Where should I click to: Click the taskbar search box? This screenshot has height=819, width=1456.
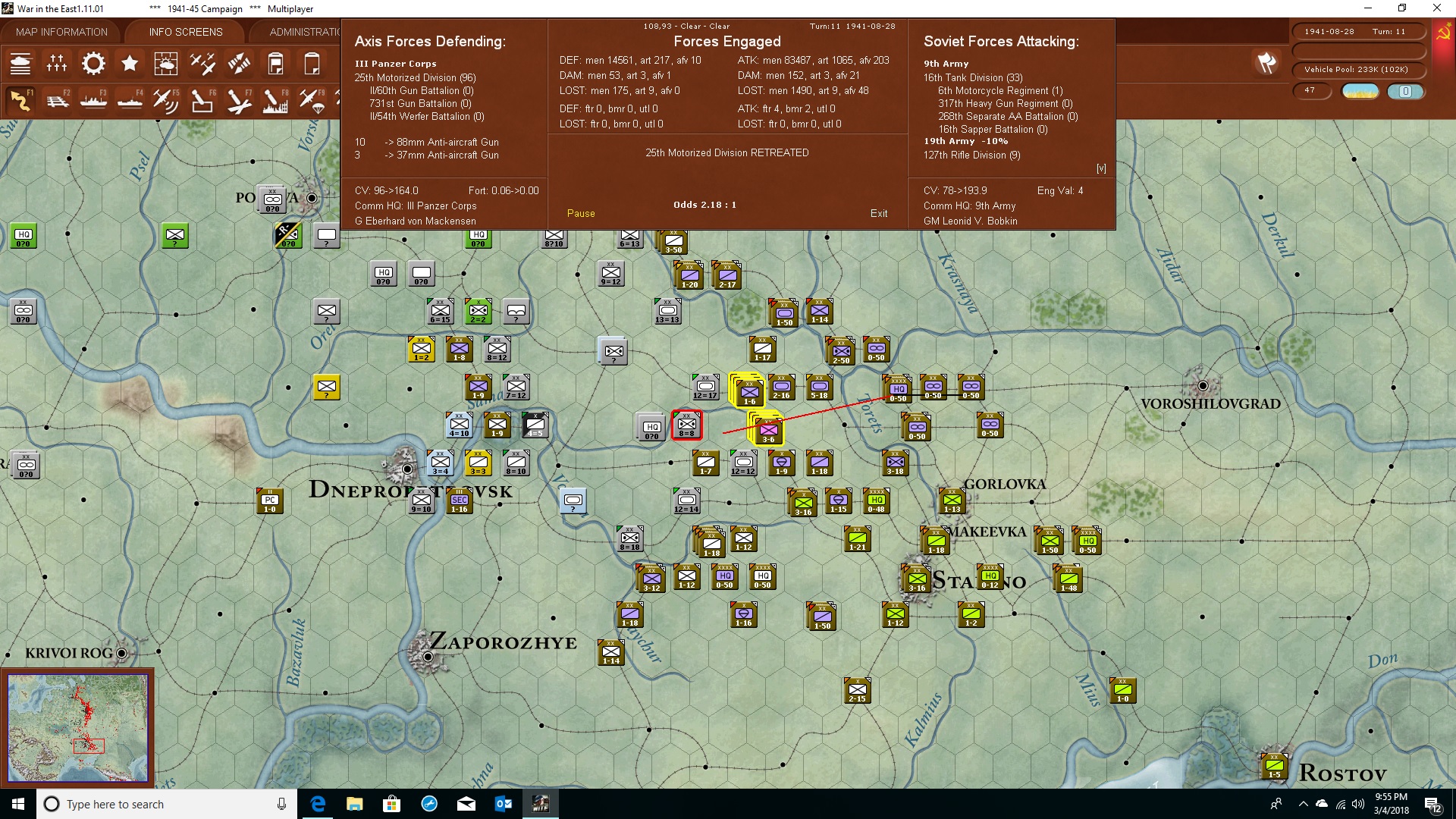167,804
